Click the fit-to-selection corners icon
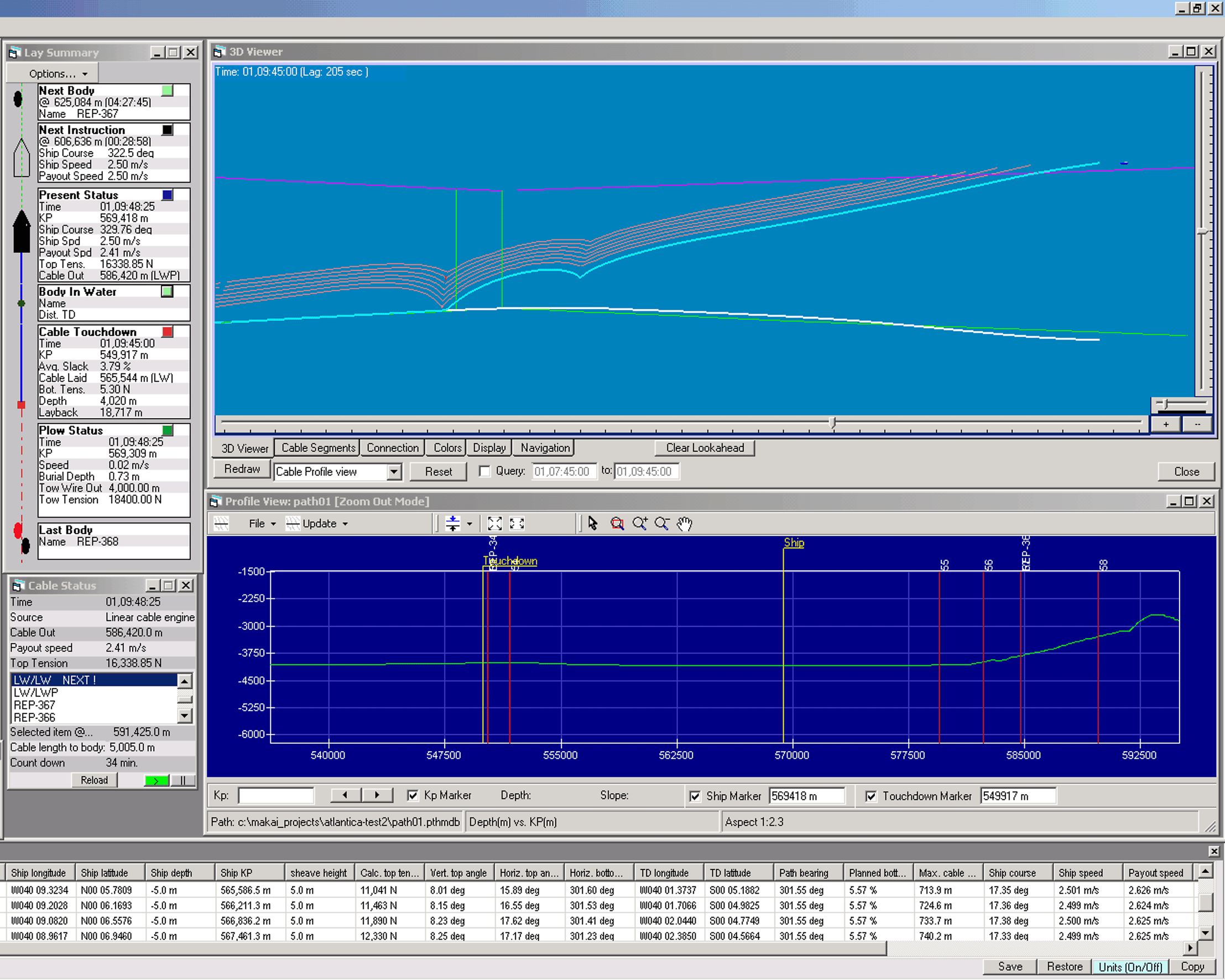The height and width of the screenshot is (980, 1225). pos(517,523)
